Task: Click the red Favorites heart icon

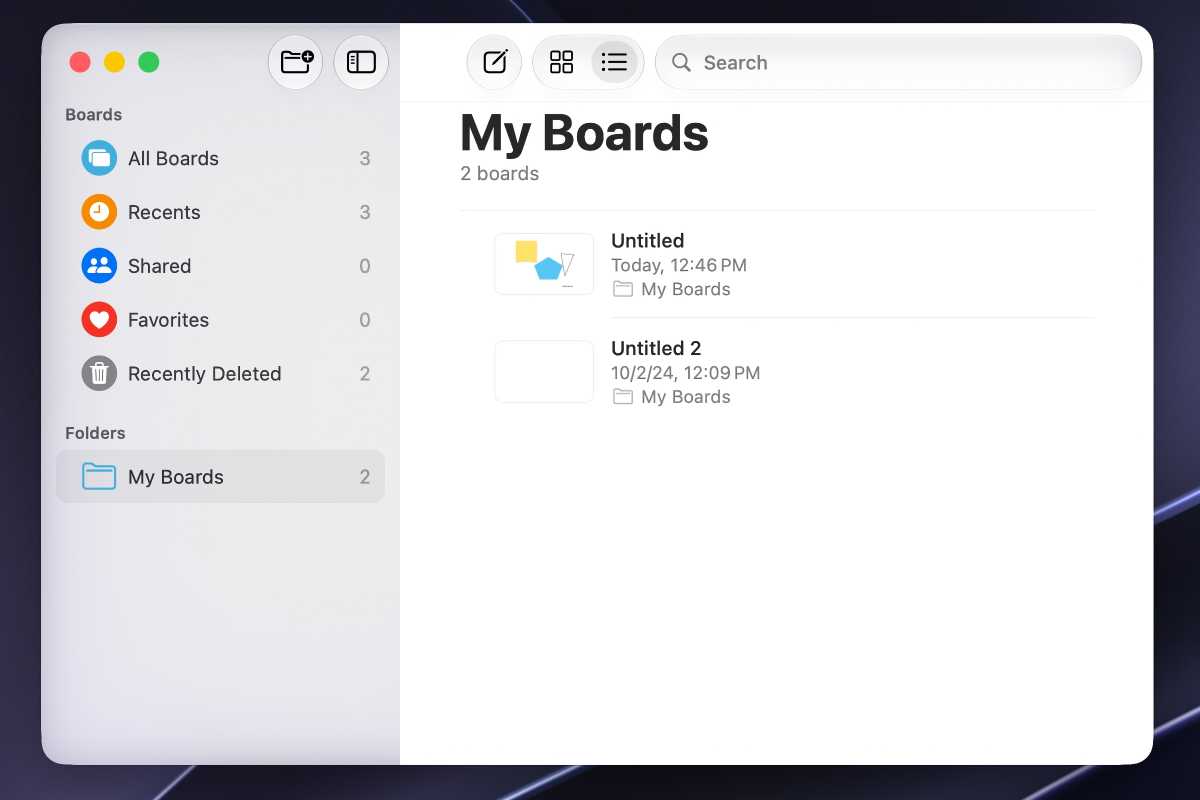Action: pos(99,320)
